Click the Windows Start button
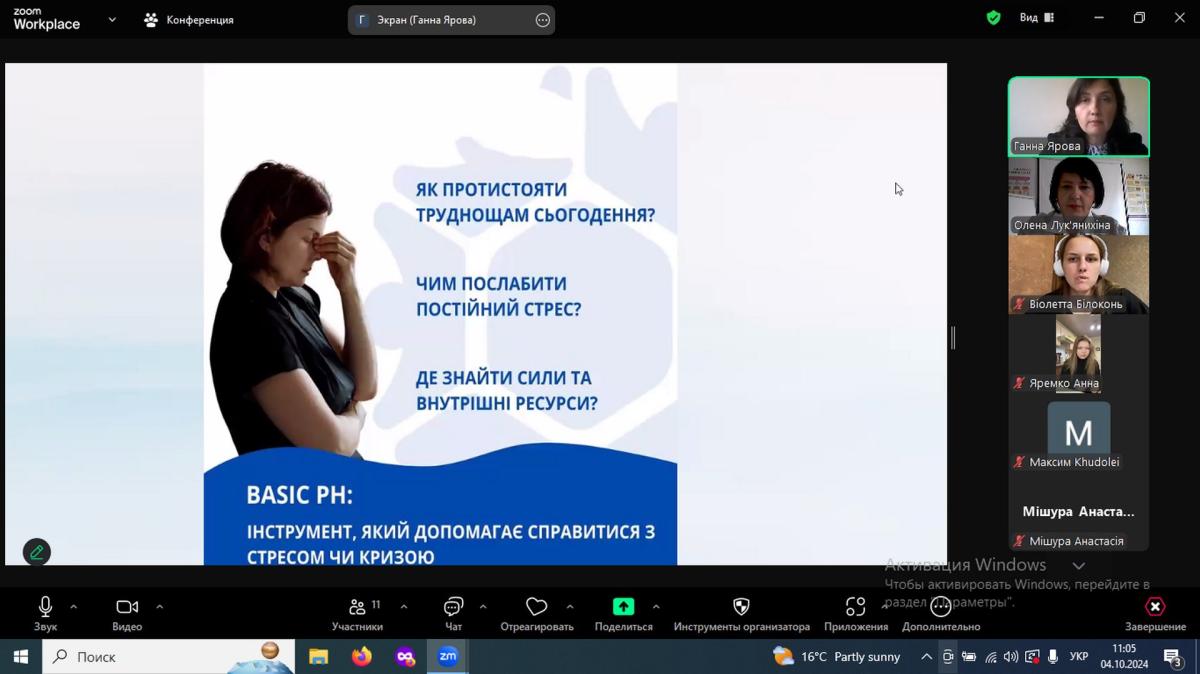1200x674 pixels. pos(20,657)
